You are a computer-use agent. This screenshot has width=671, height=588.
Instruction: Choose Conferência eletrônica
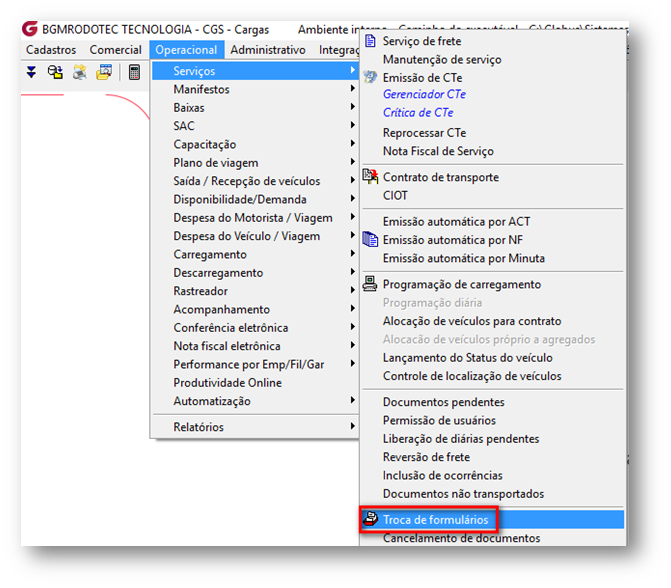coord(231,328)
